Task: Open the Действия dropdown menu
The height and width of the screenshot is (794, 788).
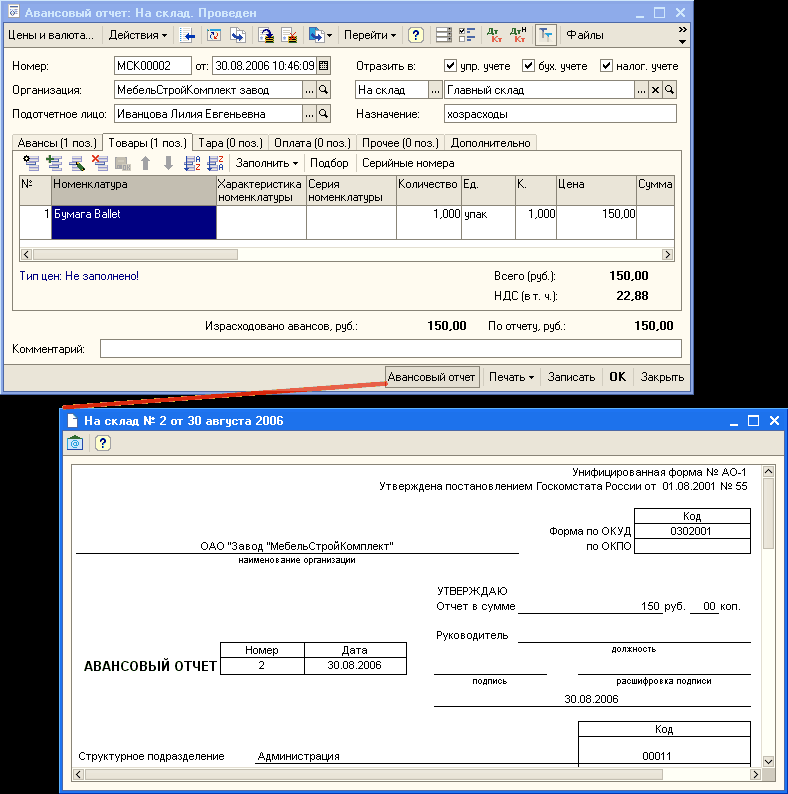Action: pyautogui.click(x=137, y=35)
